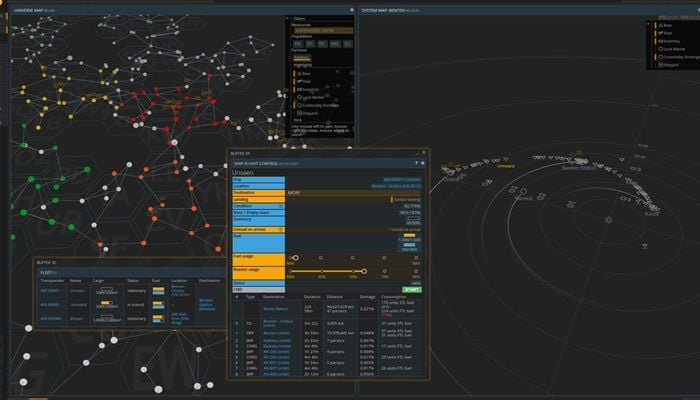Set fuel usage slider to maximum stop
700x400 pixels.
click(416, 258)
